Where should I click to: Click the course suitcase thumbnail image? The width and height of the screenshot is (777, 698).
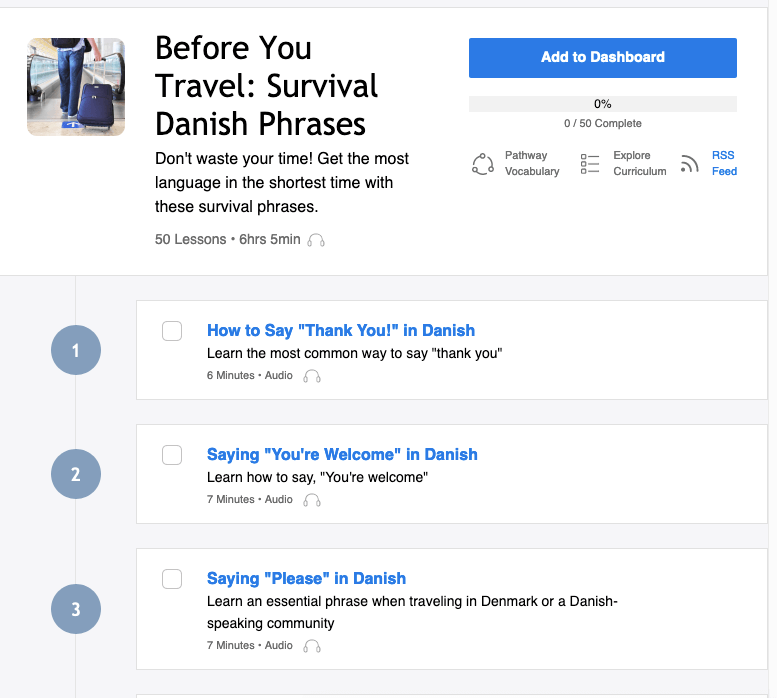click(x=76, y=87)
